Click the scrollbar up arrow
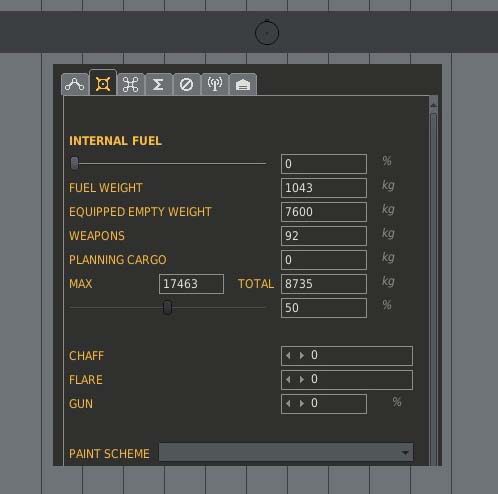The image size is (498, 494). click(x=433, y=105)
